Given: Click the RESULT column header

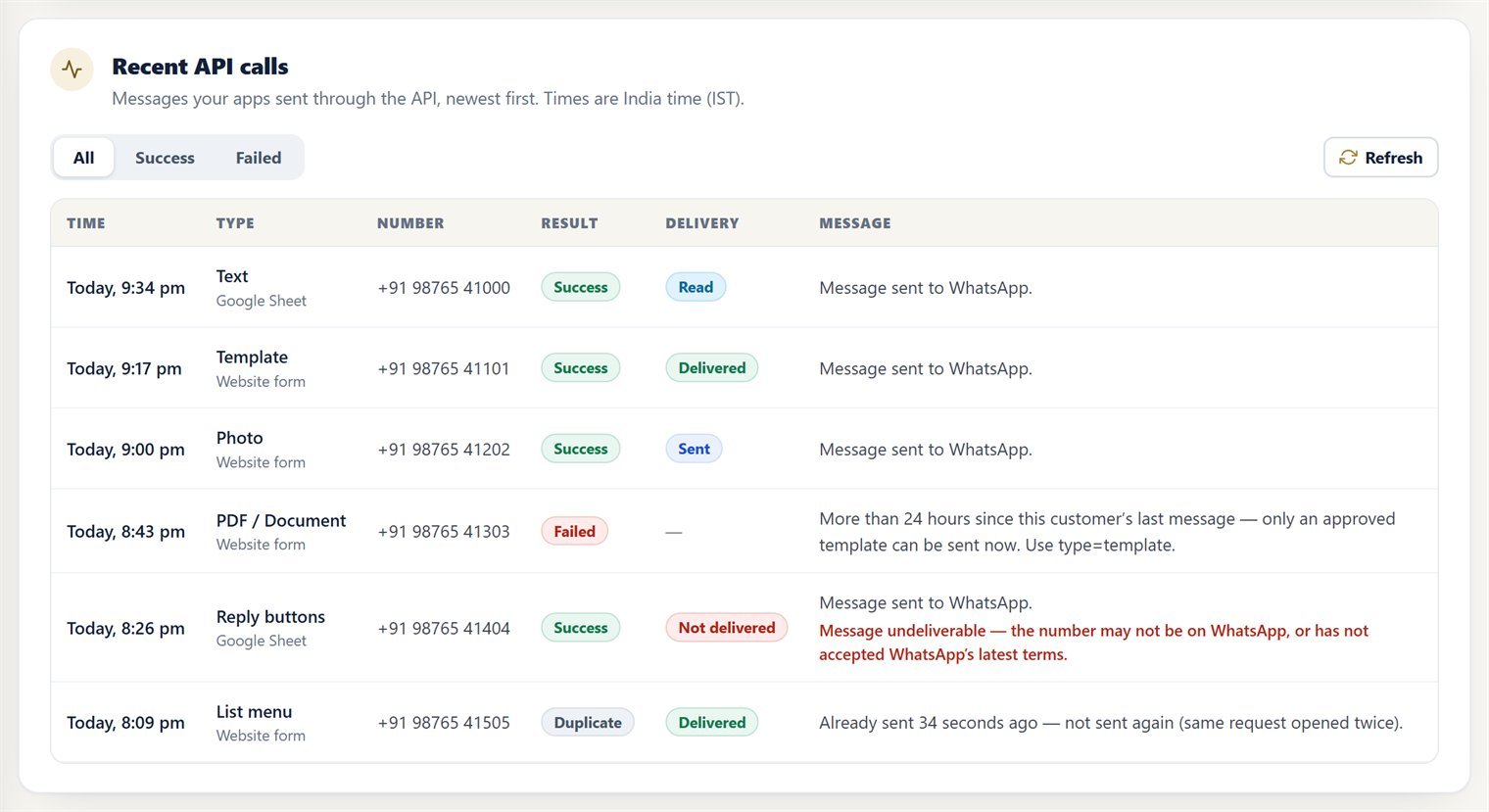Looking at the screenshot, I should coord(569,223).
